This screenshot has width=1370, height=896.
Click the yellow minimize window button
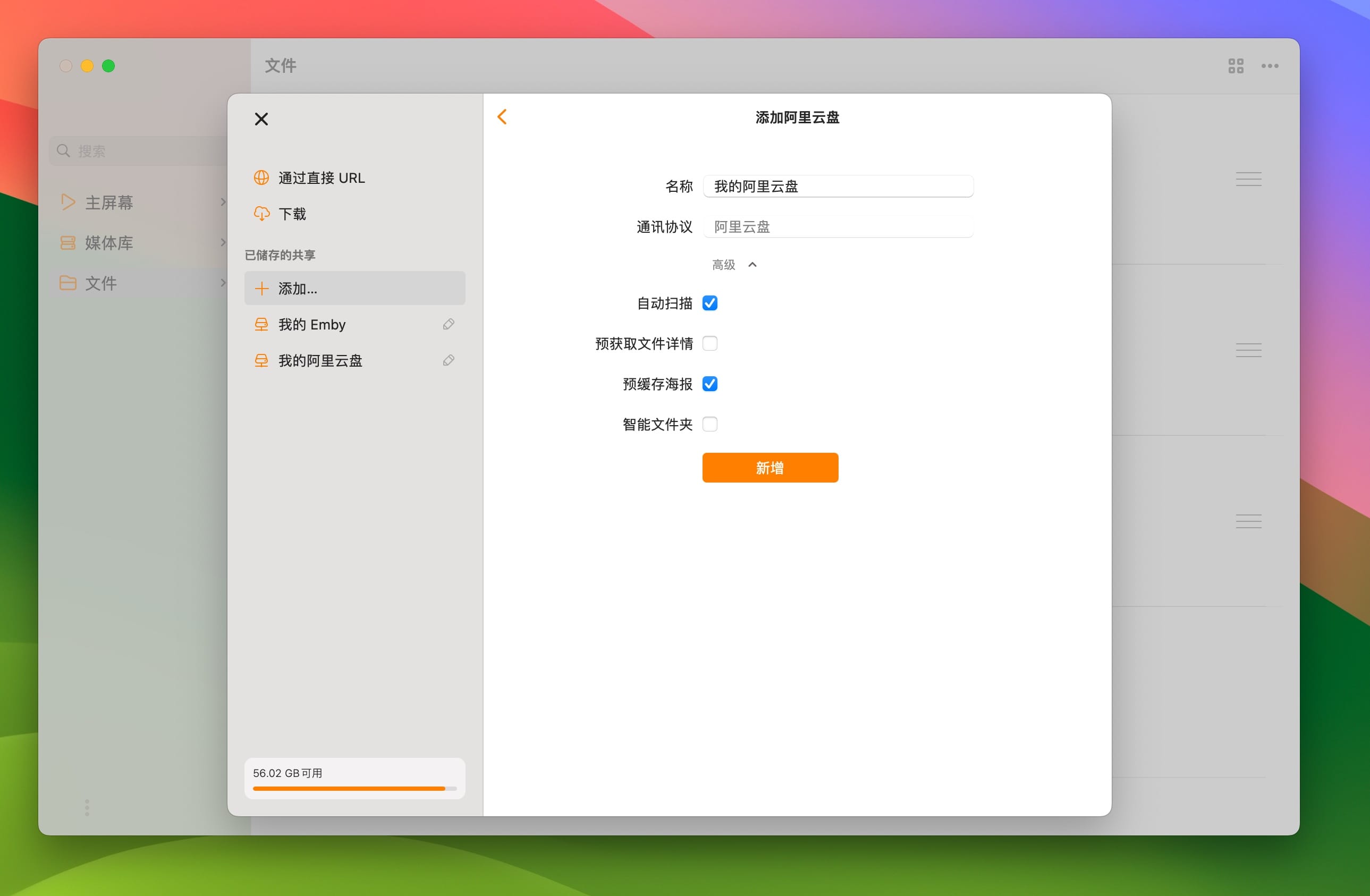click(x=87, y=66)
